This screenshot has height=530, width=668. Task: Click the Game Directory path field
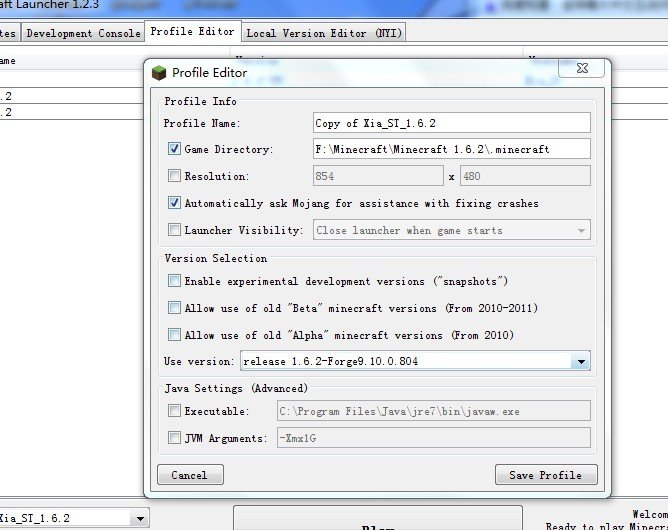point(451,149)
